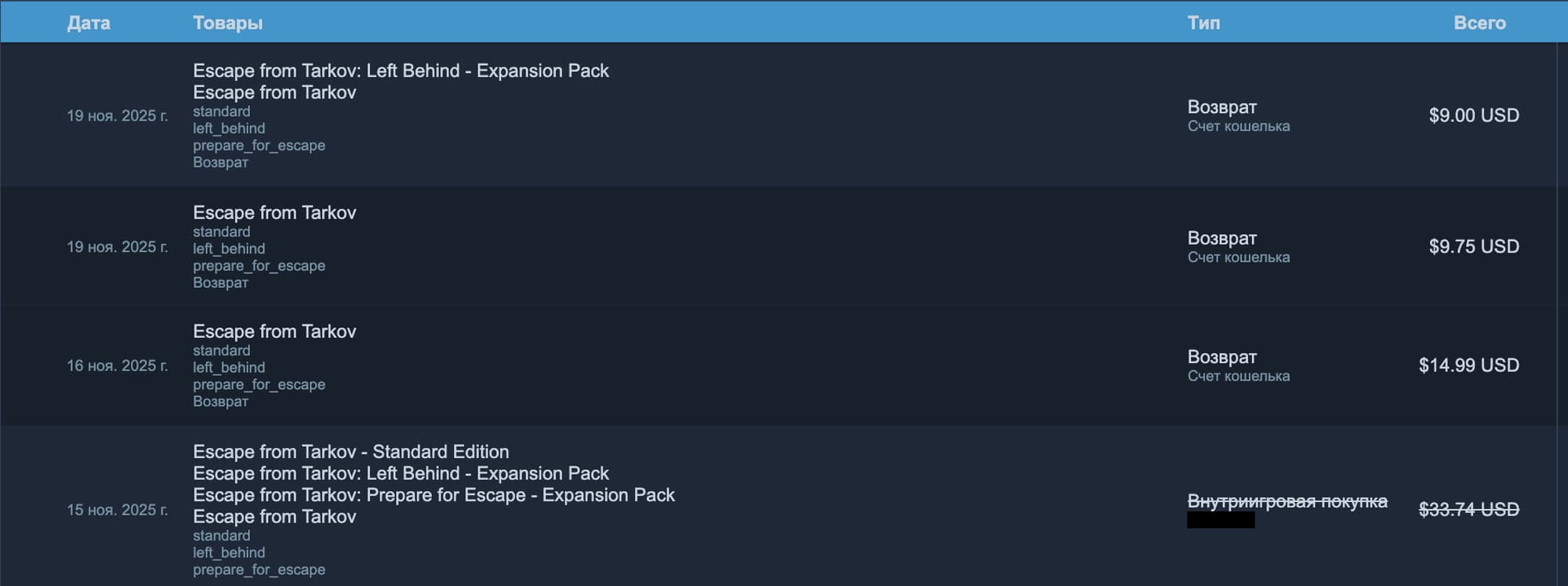This screenshot has width=1568, height=586.
Task: Click the "Возврат" type in $9.75 row
Action: click(1221, 238)
